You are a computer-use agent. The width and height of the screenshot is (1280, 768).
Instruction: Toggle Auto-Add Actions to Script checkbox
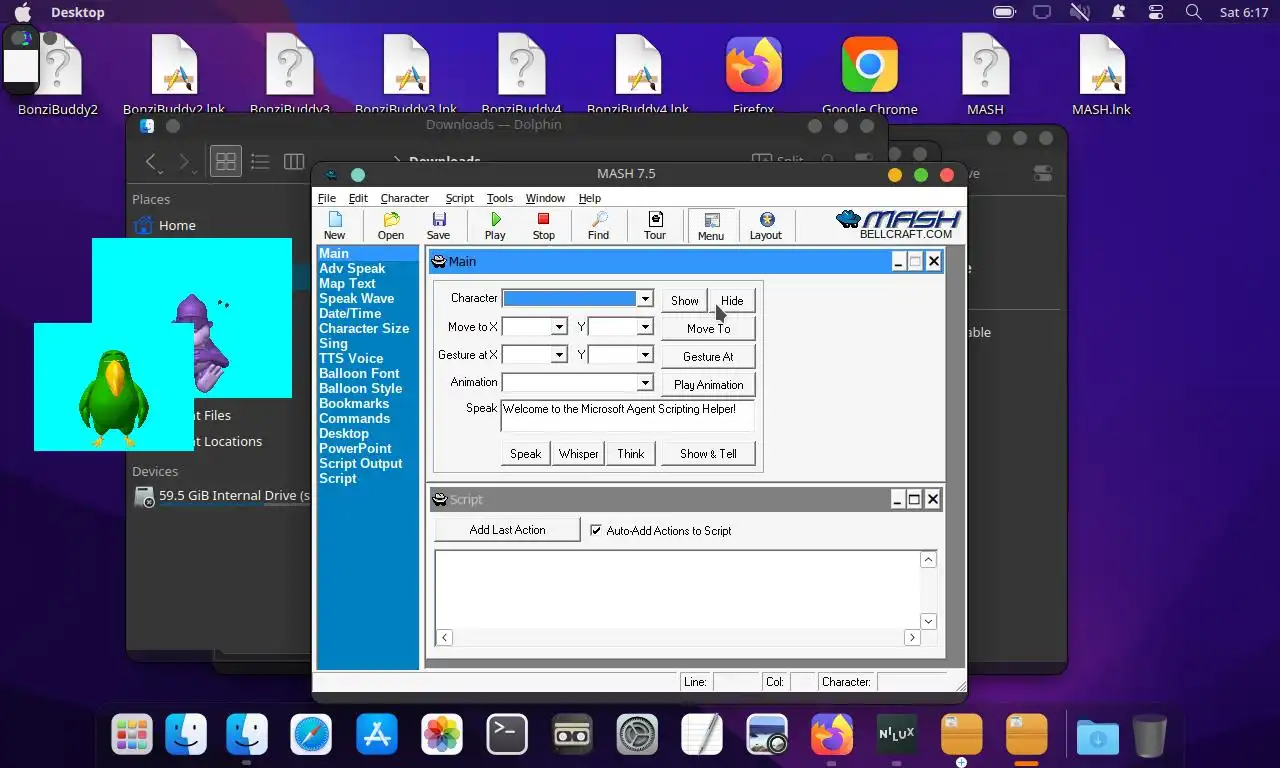tap(596, 530)
